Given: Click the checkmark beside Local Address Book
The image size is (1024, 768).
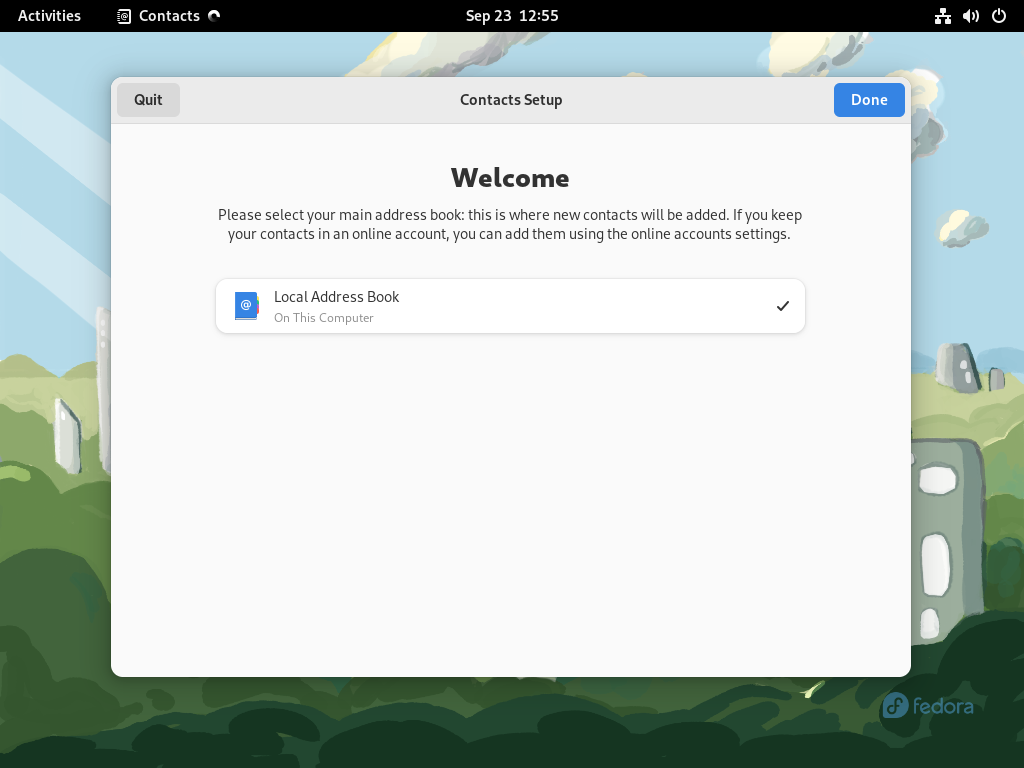Looking at the screenshot, I should point(782,306).
